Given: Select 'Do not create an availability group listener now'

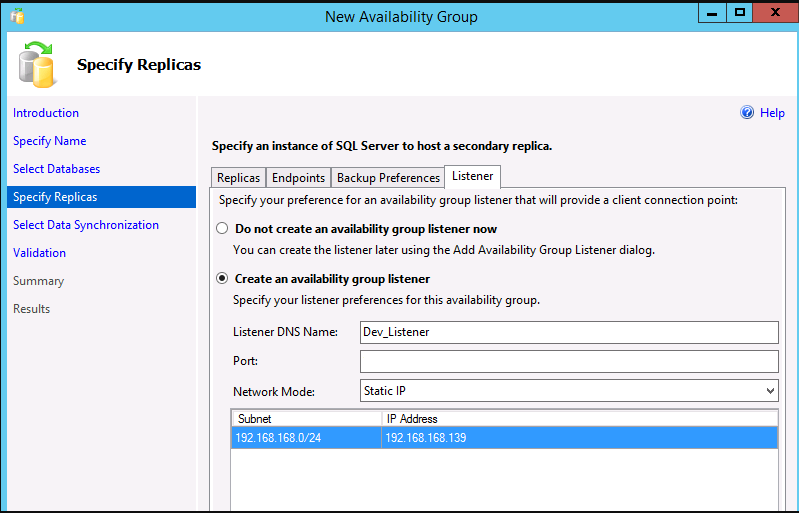Looking at the screenshot, I should click(x=222, y=228).
